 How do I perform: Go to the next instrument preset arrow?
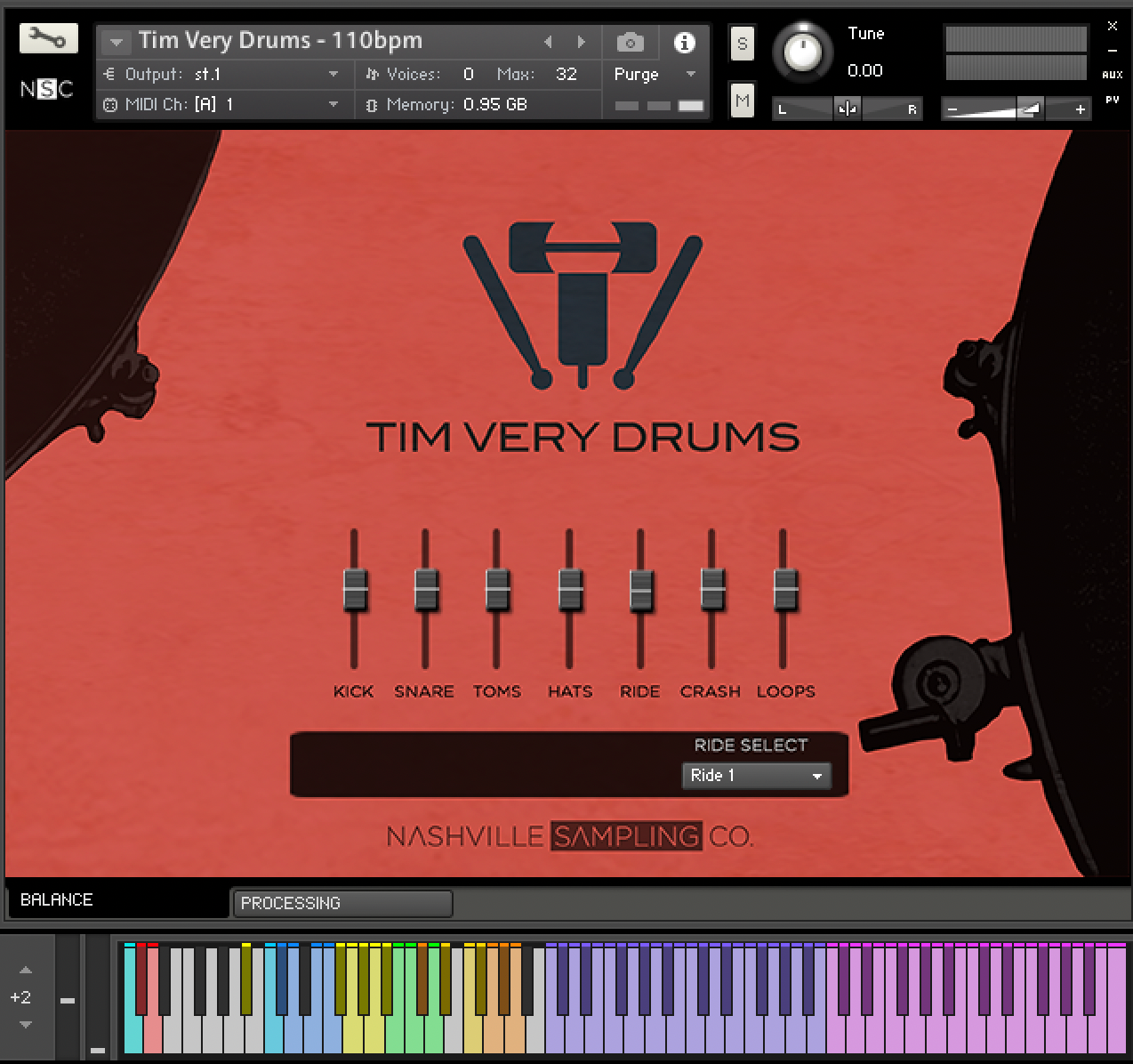(x=581, y=42)
